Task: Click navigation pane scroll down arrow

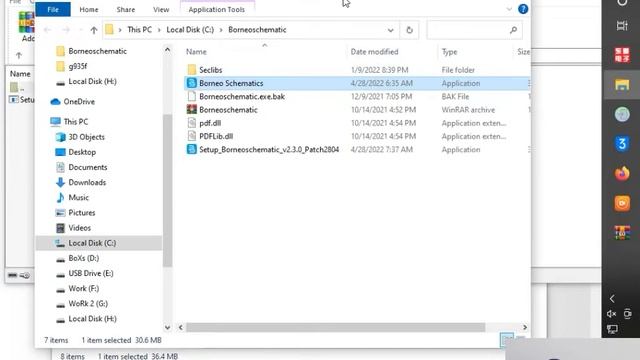Action: tap(167, 327)
